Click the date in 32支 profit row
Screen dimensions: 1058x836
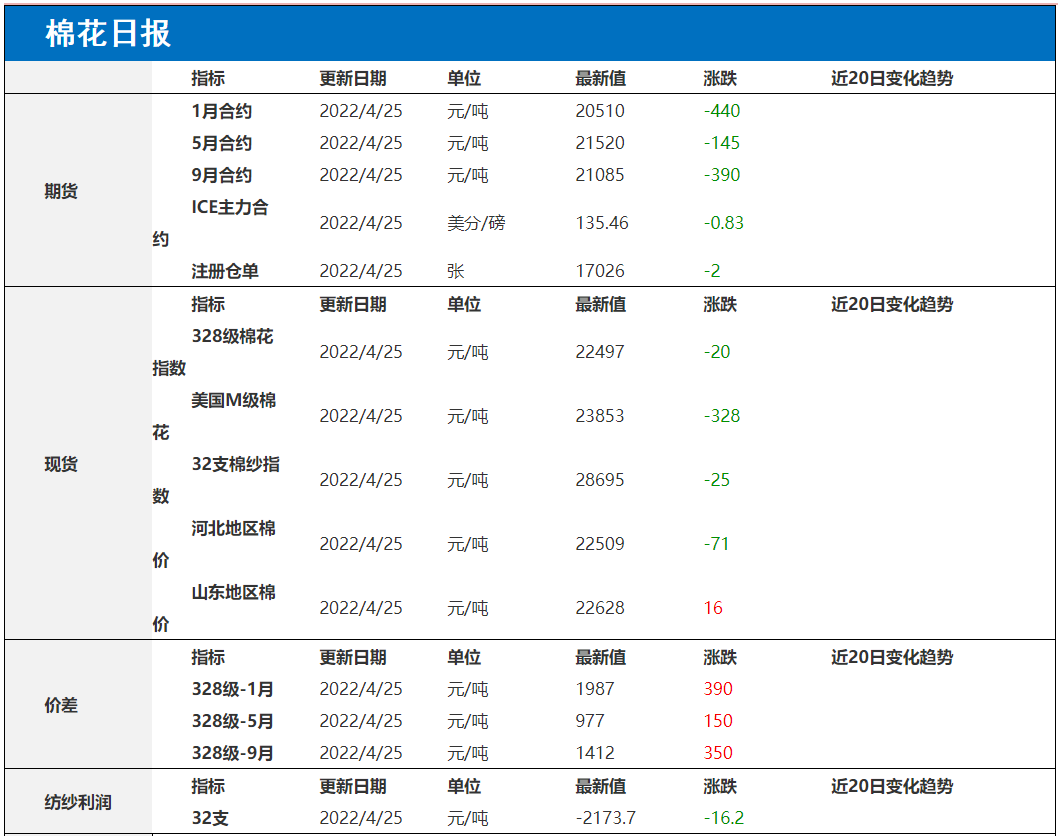361,818
